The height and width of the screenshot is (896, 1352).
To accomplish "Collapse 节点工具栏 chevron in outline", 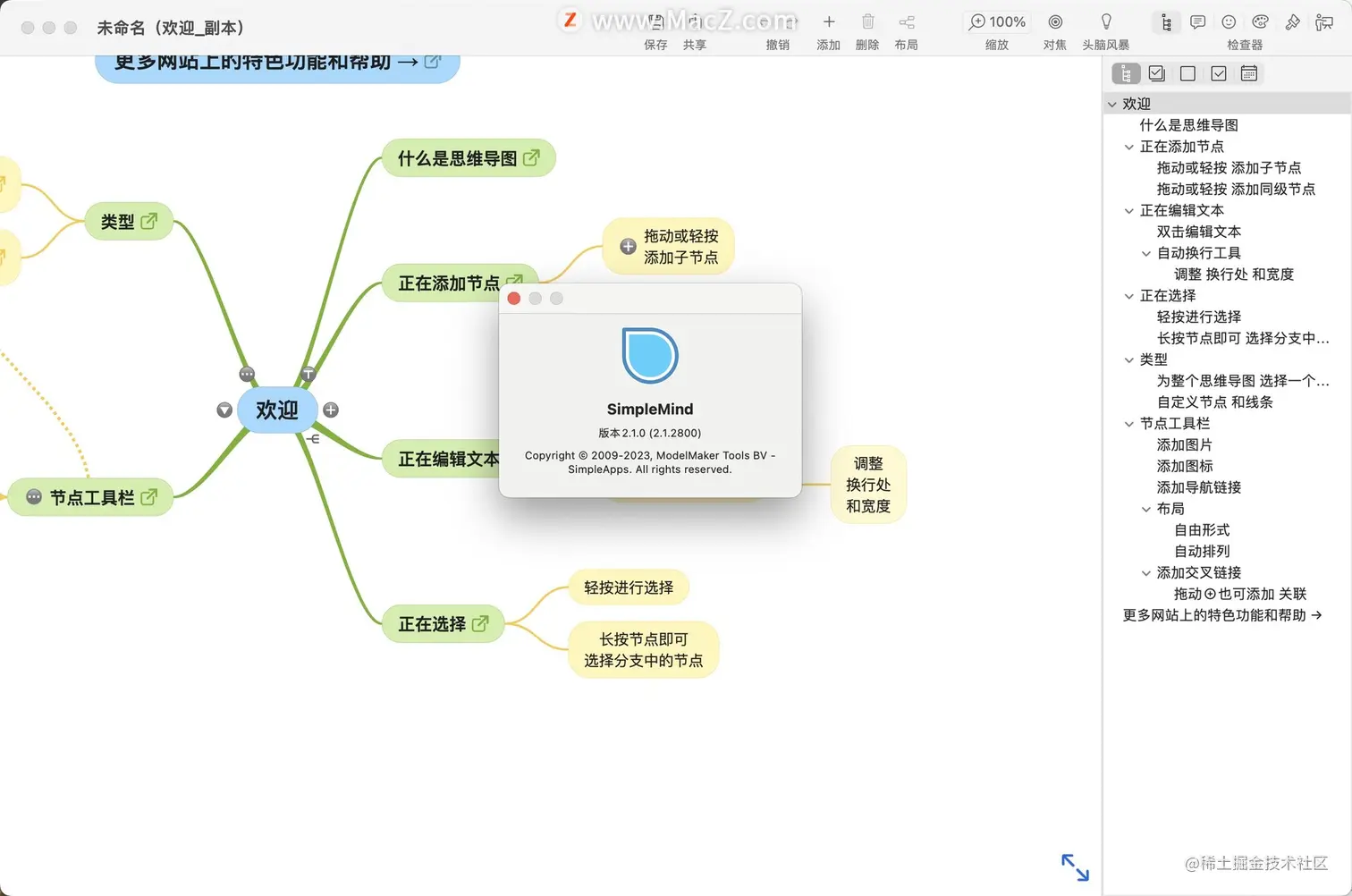I will 1129,424.
